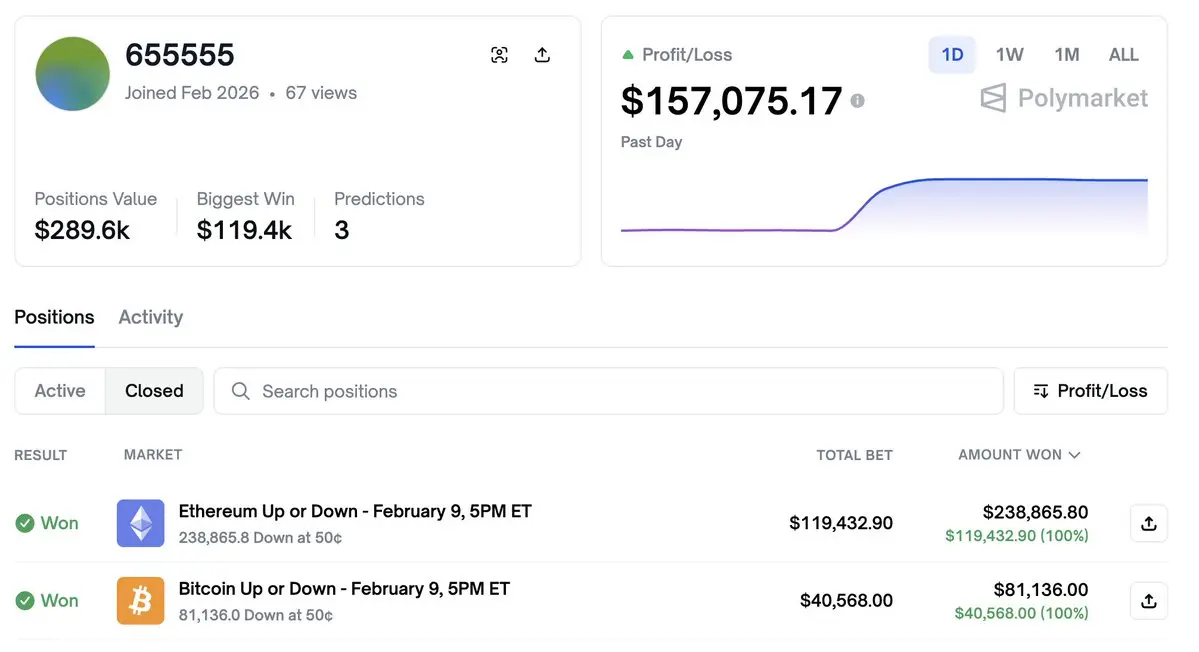The height and width of the screenshot is (652, 1199).
Task: Select the 1D time range
Action: pos(952,55)
